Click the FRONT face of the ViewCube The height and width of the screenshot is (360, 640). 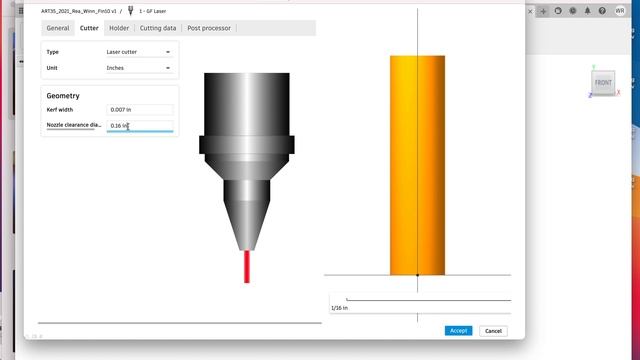[x=603, y=83]
